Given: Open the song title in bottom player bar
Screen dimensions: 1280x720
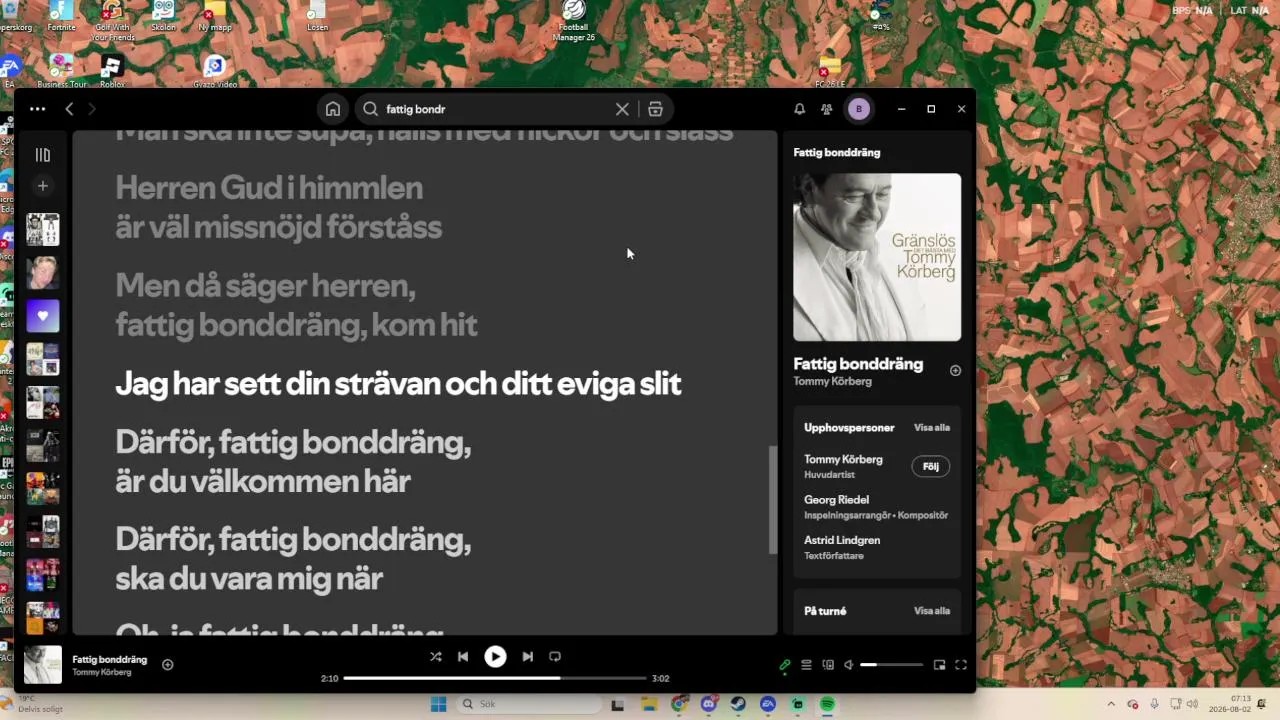Looking at the screenshot, I should click(x=109, y=660).
